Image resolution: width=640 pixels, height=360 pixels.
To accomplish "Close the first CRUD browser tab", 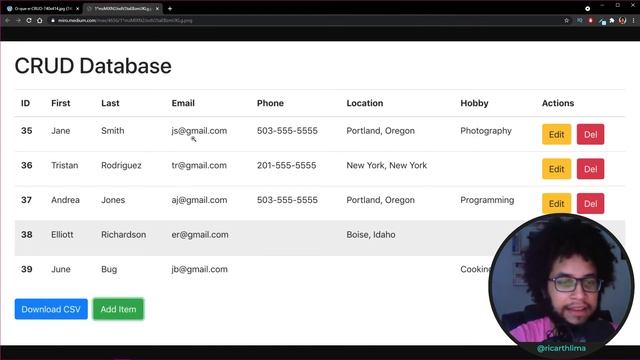I will click(x=78, y=8).
